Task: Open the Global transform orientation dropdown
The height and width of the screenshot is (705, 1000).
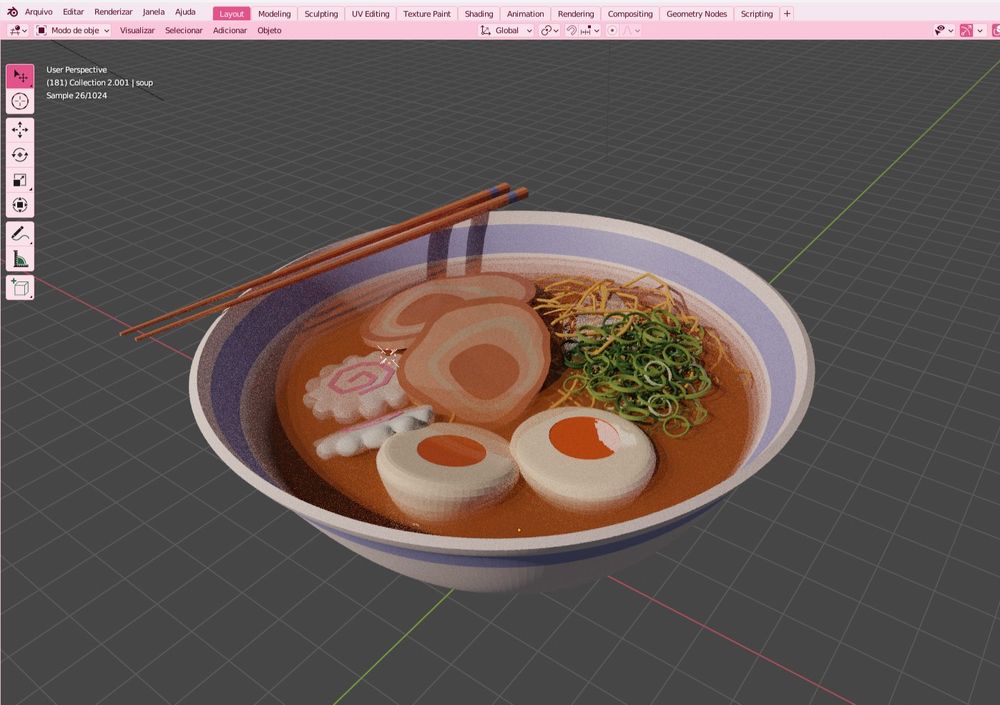Action: pos(506,31)
